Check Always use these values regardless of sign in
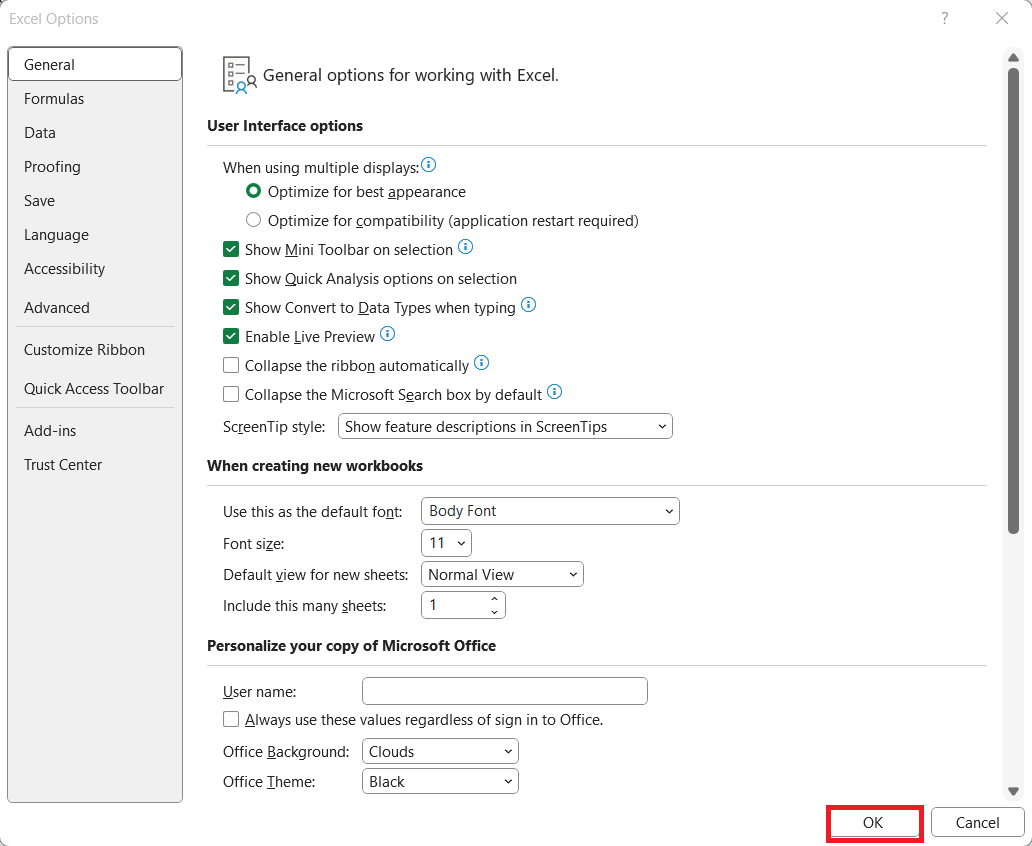Screen dimensions: 1032x846 [231, 720]
